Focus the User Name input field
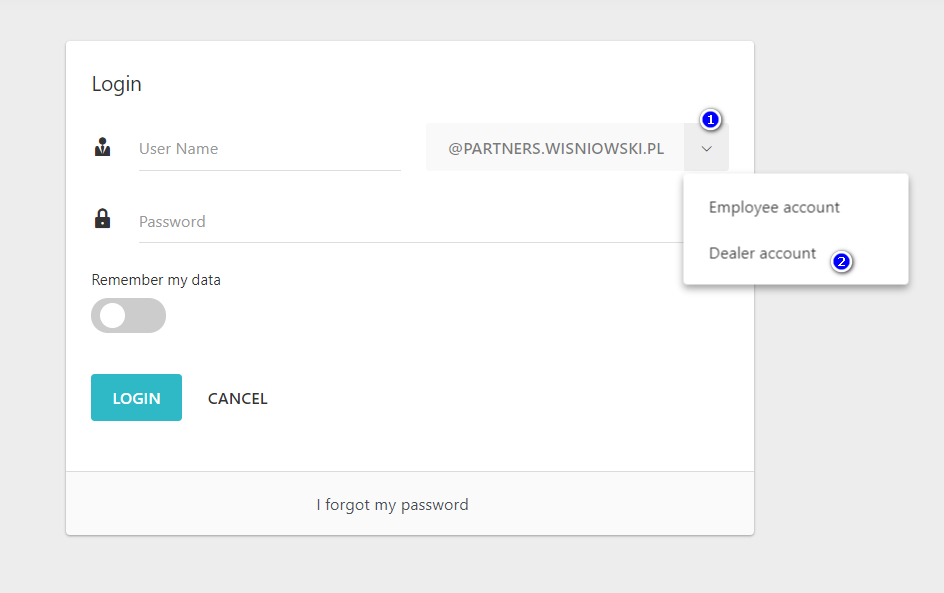 click(x=269, y=149)
